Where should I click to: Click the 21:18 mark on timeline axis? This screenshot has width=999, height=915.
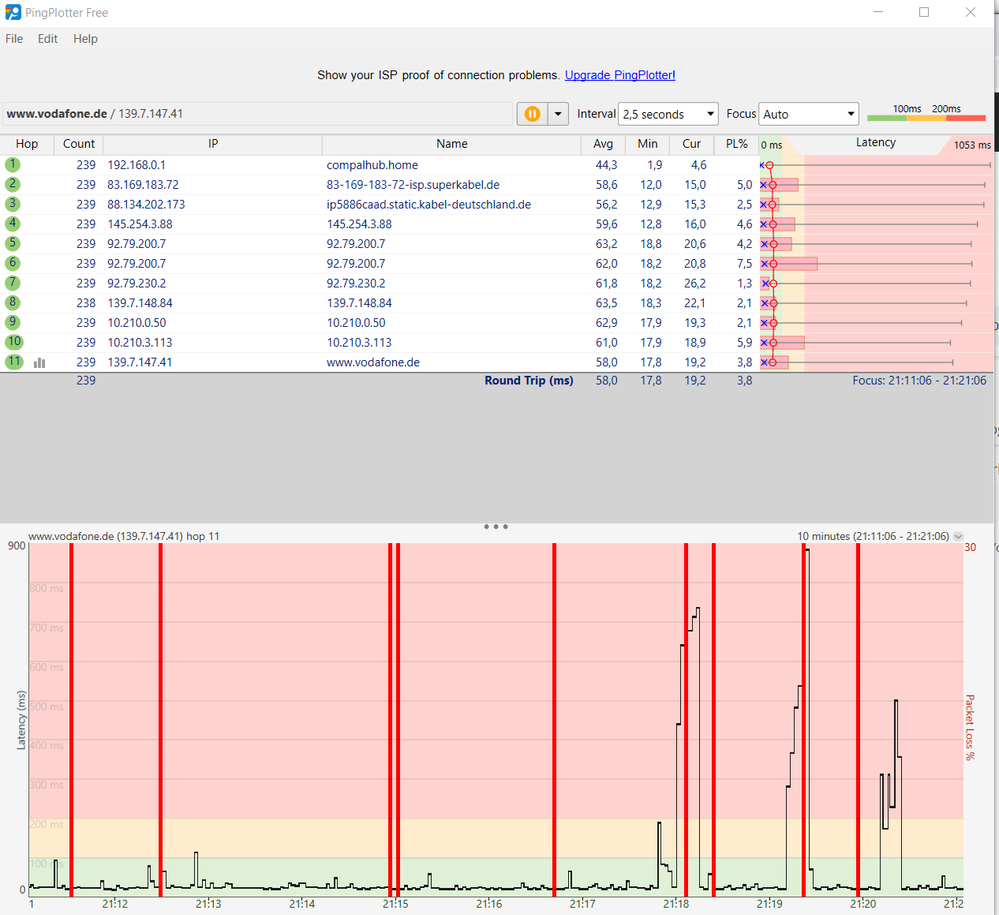[x=675, y=904]
